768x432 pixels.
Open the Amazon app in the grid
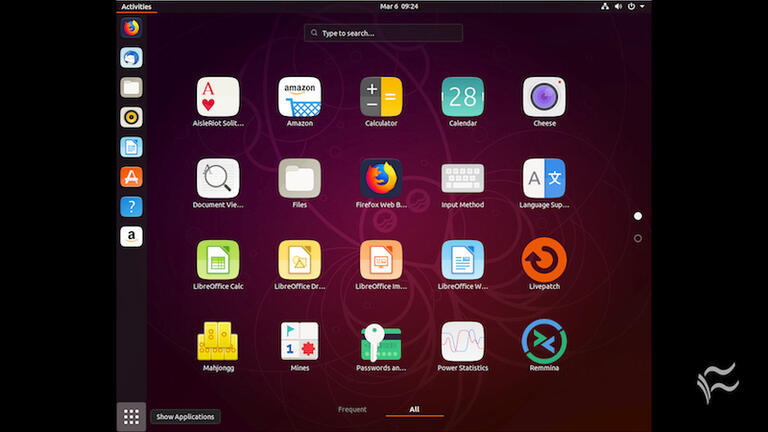coord(300,97)
